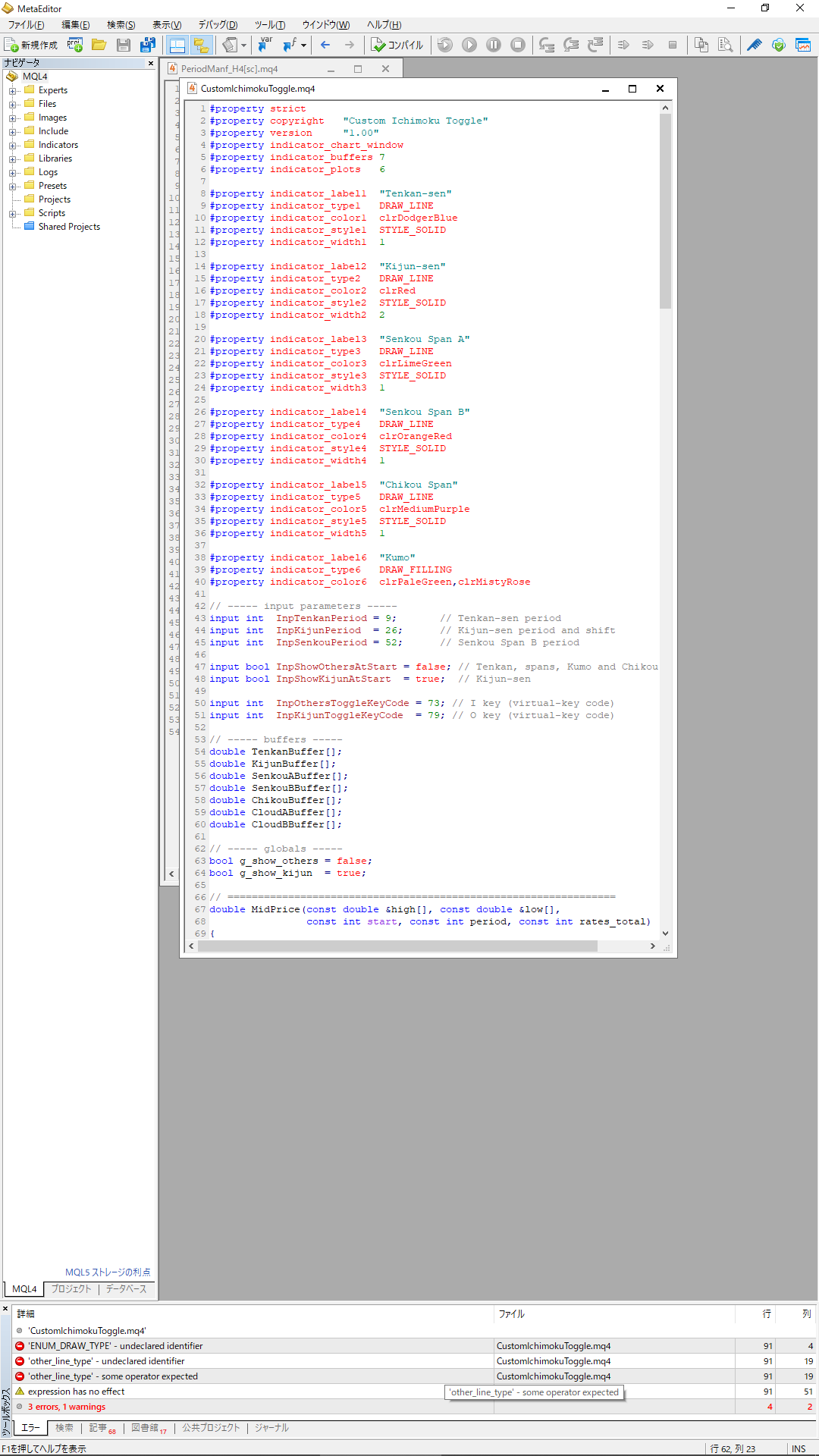819x1456 pixels.
Task: Compile the code with コンパイル
Action: pyautogui.click(x=397, y=45)
